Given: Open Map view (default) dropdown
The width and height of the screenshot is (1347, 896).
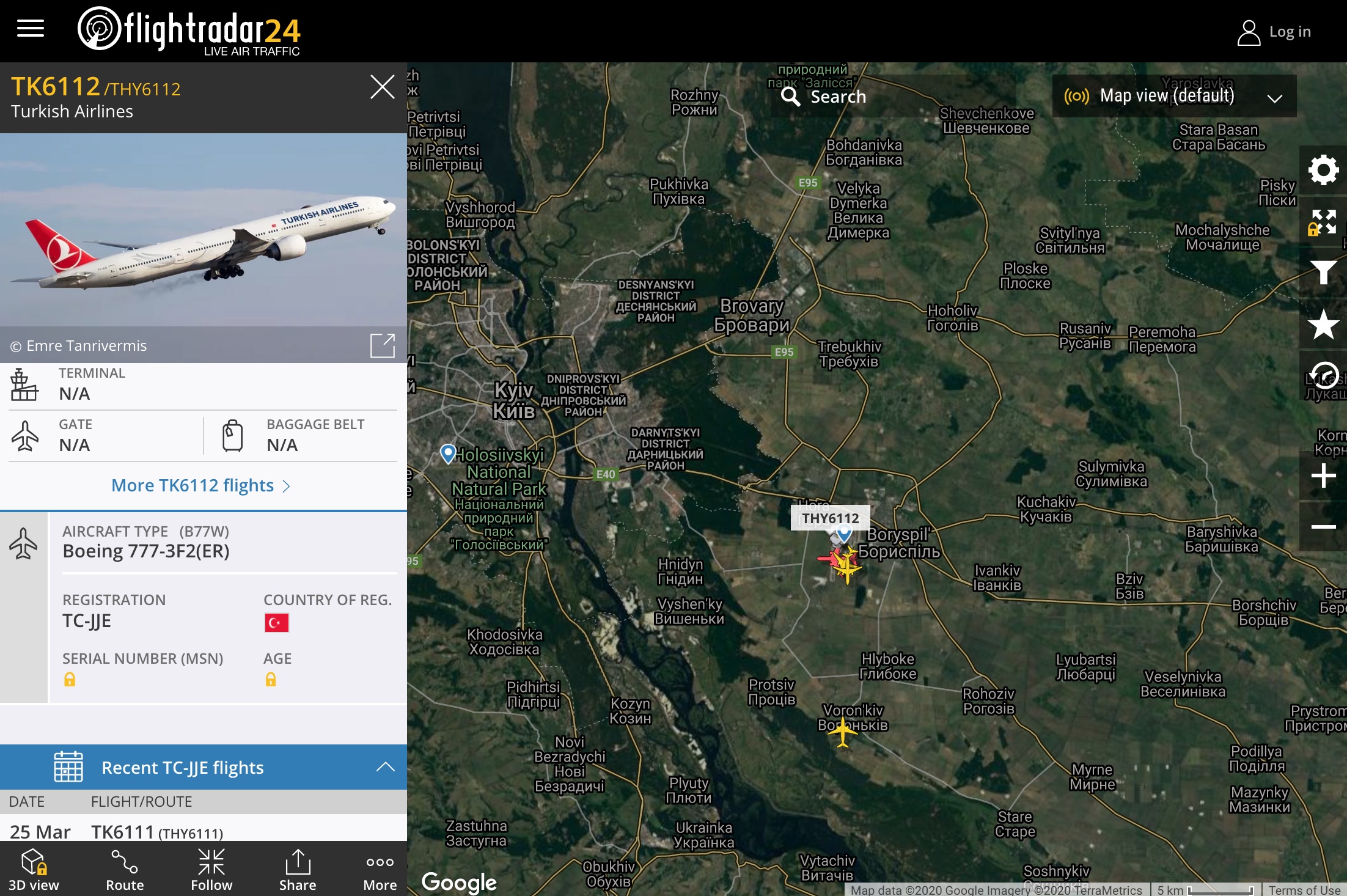Looking at the screenshot, I should pyautogui.click(x=1174, y=96).
